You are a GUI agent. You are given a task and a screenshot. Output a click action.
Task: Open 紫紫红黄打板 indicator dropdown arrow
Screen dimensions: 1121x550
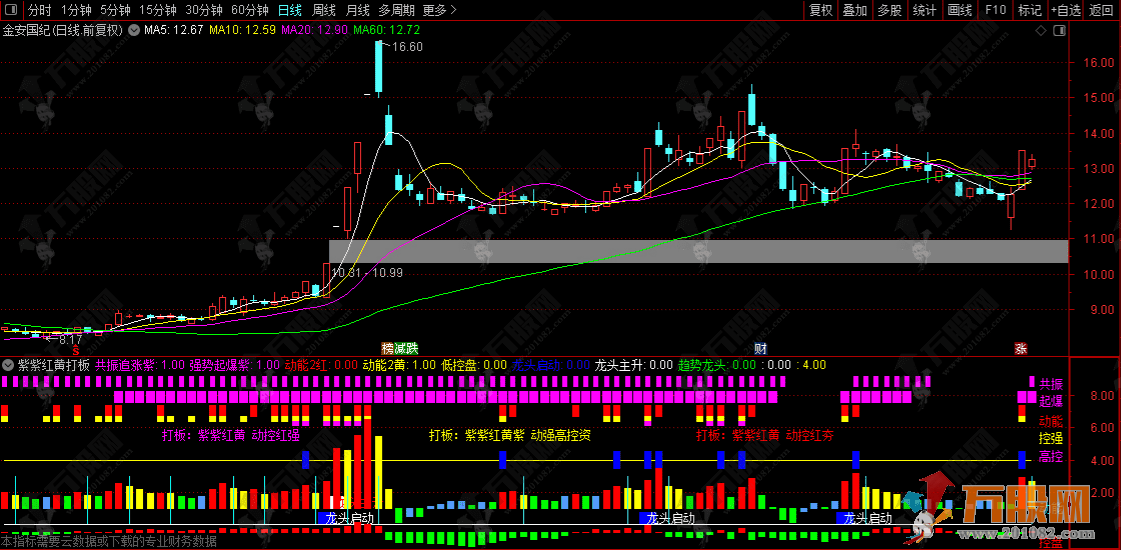pos(8,365)
